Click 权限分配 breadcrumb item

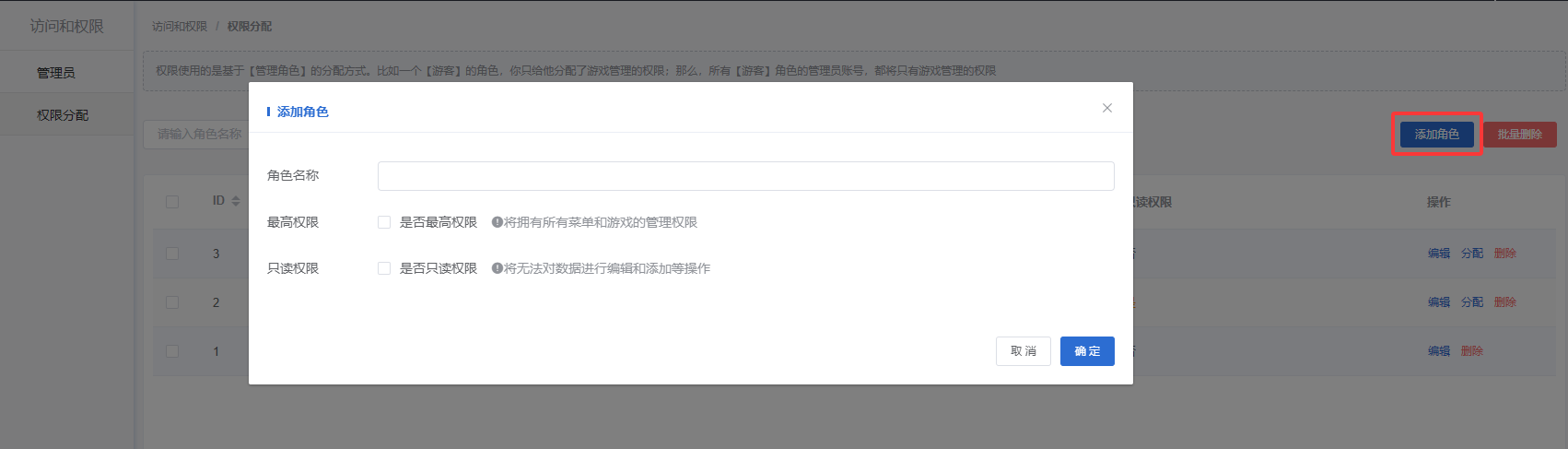(250, 27)
